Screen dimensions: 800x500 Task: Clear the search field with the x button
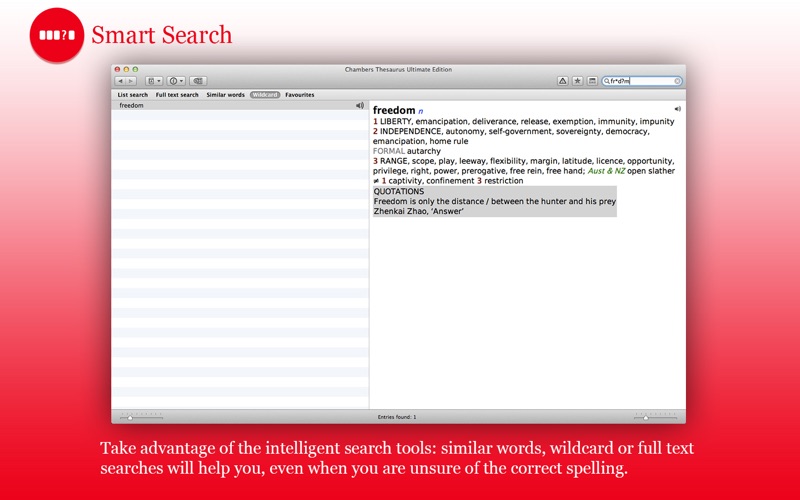[x=677, y=81]
